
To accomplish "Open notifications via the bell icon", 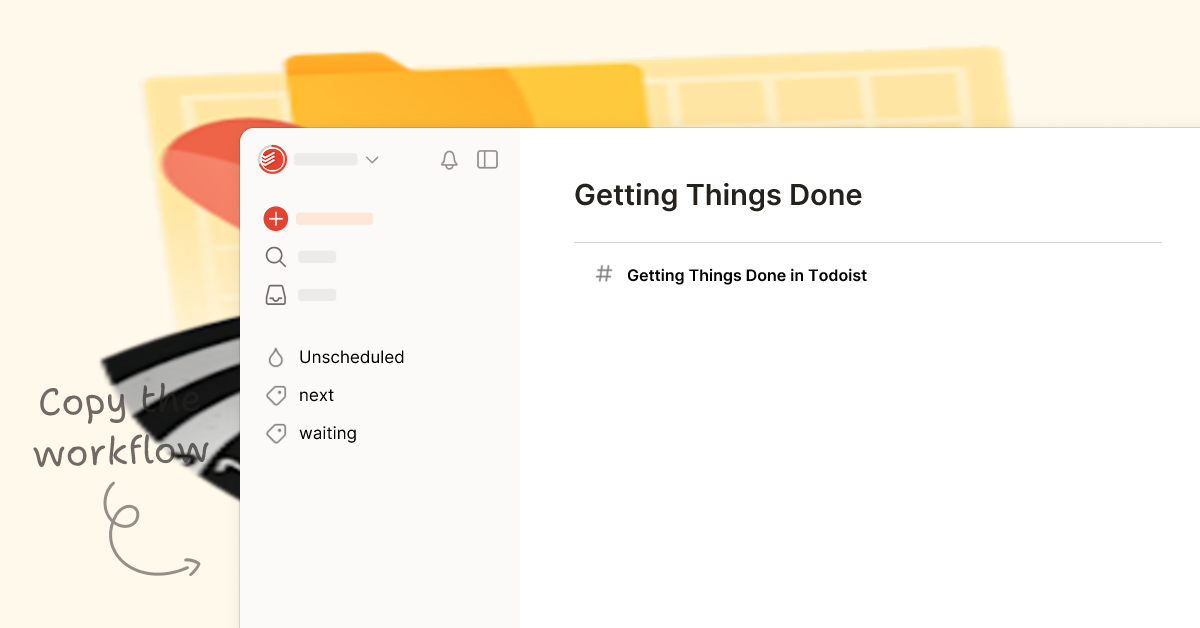I will click(x=449, y=159).
